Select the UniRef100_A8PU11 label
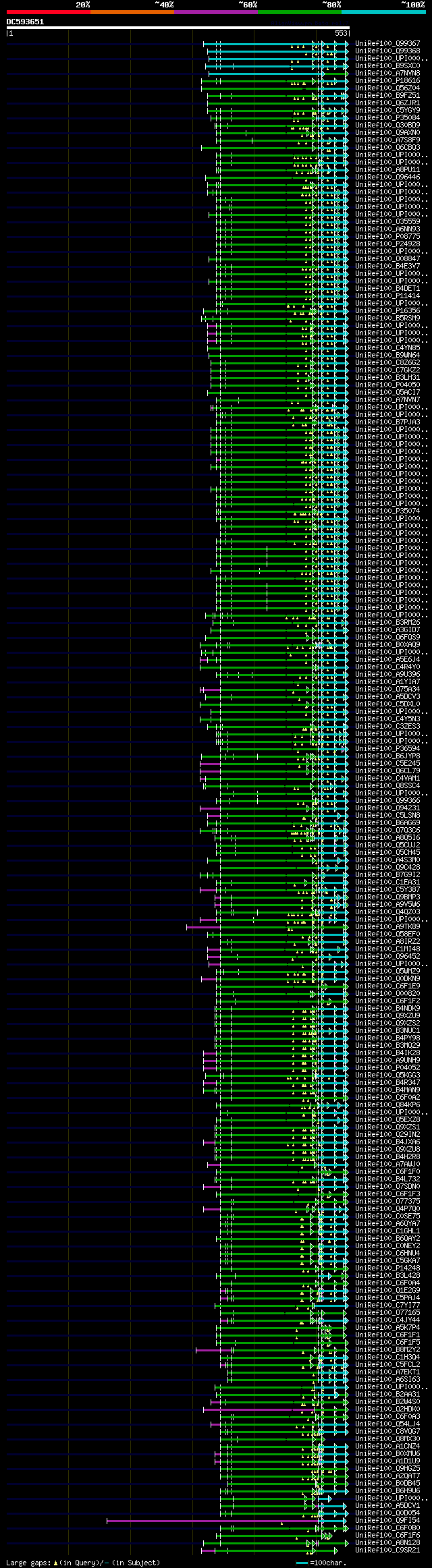This screenshot has width=432, height=1568. (x=387, y=170)
